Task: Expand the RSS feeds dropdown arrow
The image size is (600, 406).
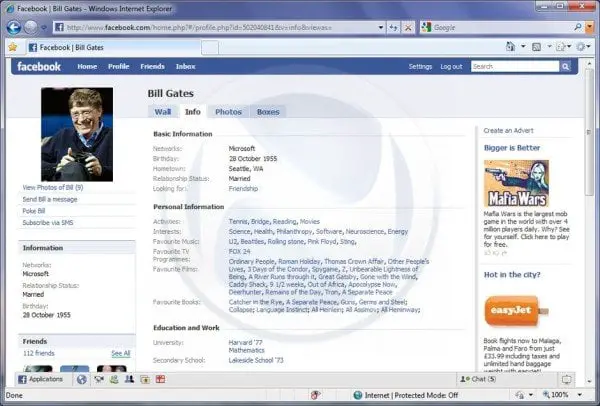Action: (549, 47)
